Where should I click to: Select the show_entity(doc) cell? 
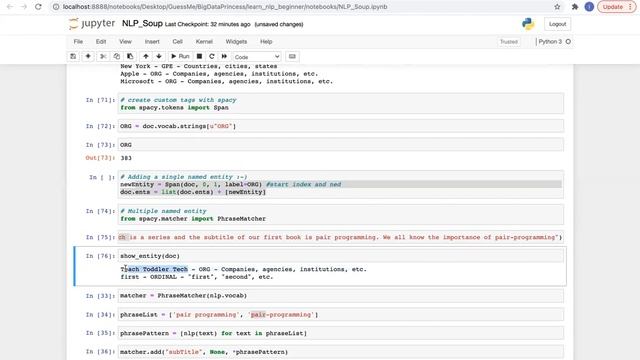coord(341,256)
